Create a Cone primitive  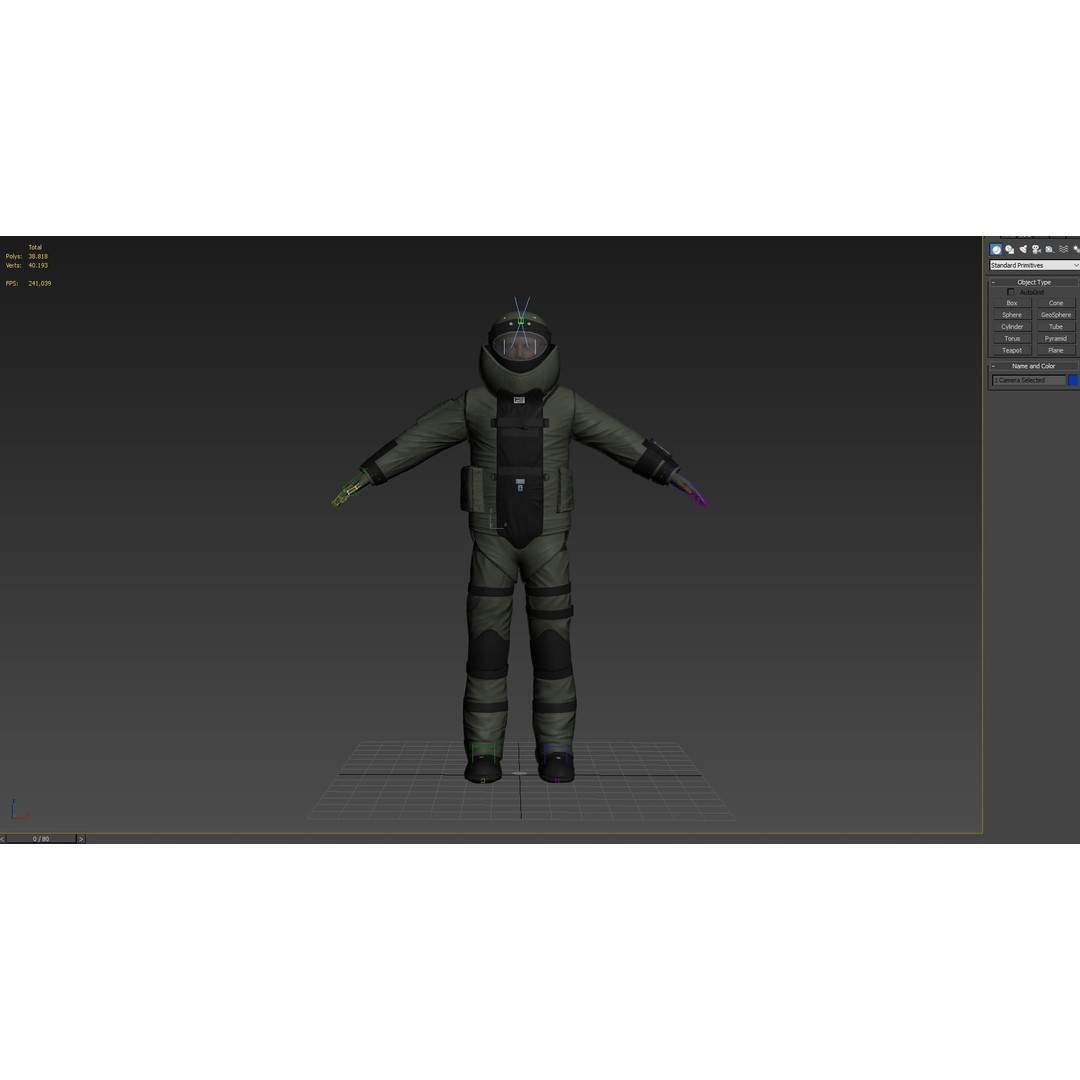tap(1056, 303)
